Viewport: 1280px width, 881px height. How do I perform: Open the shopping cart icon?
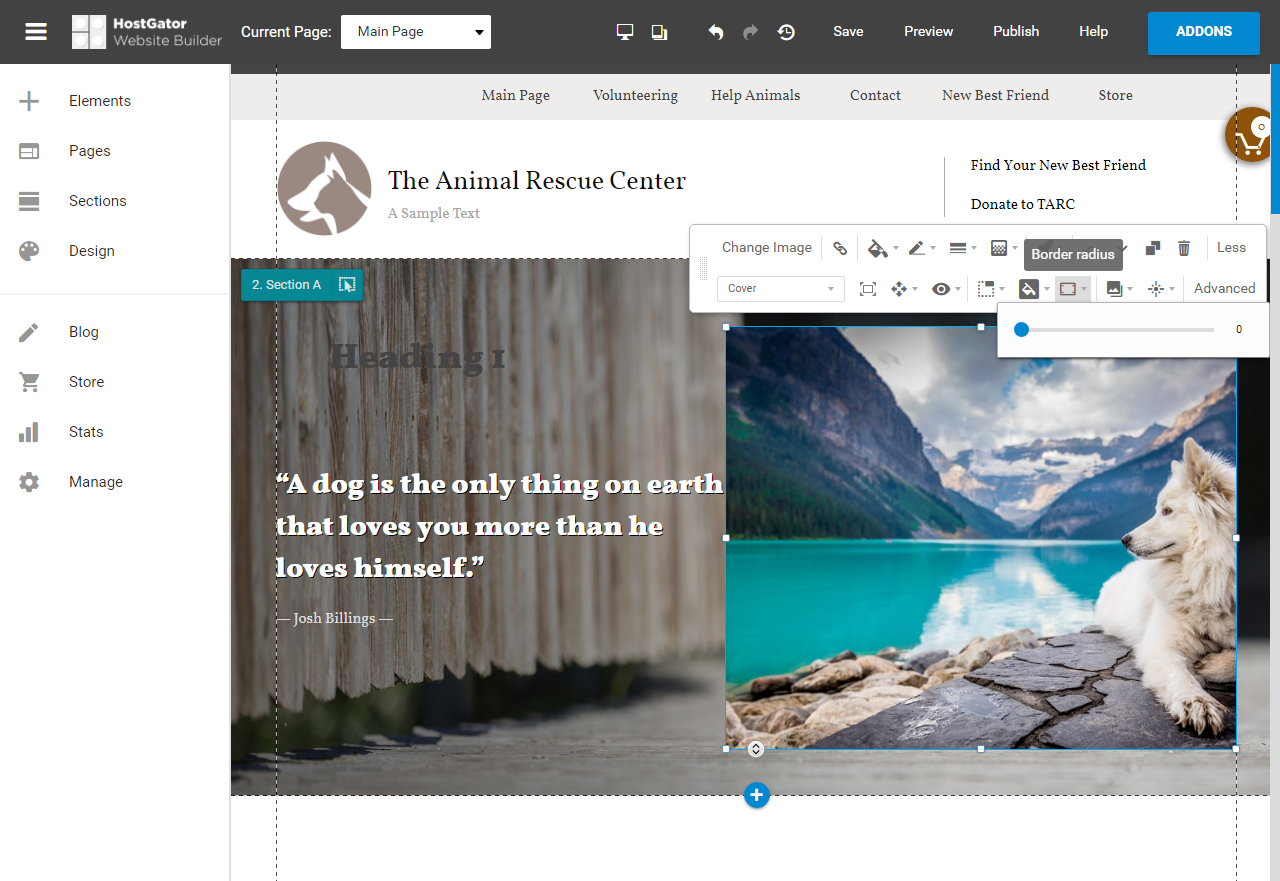[1252, 134]
